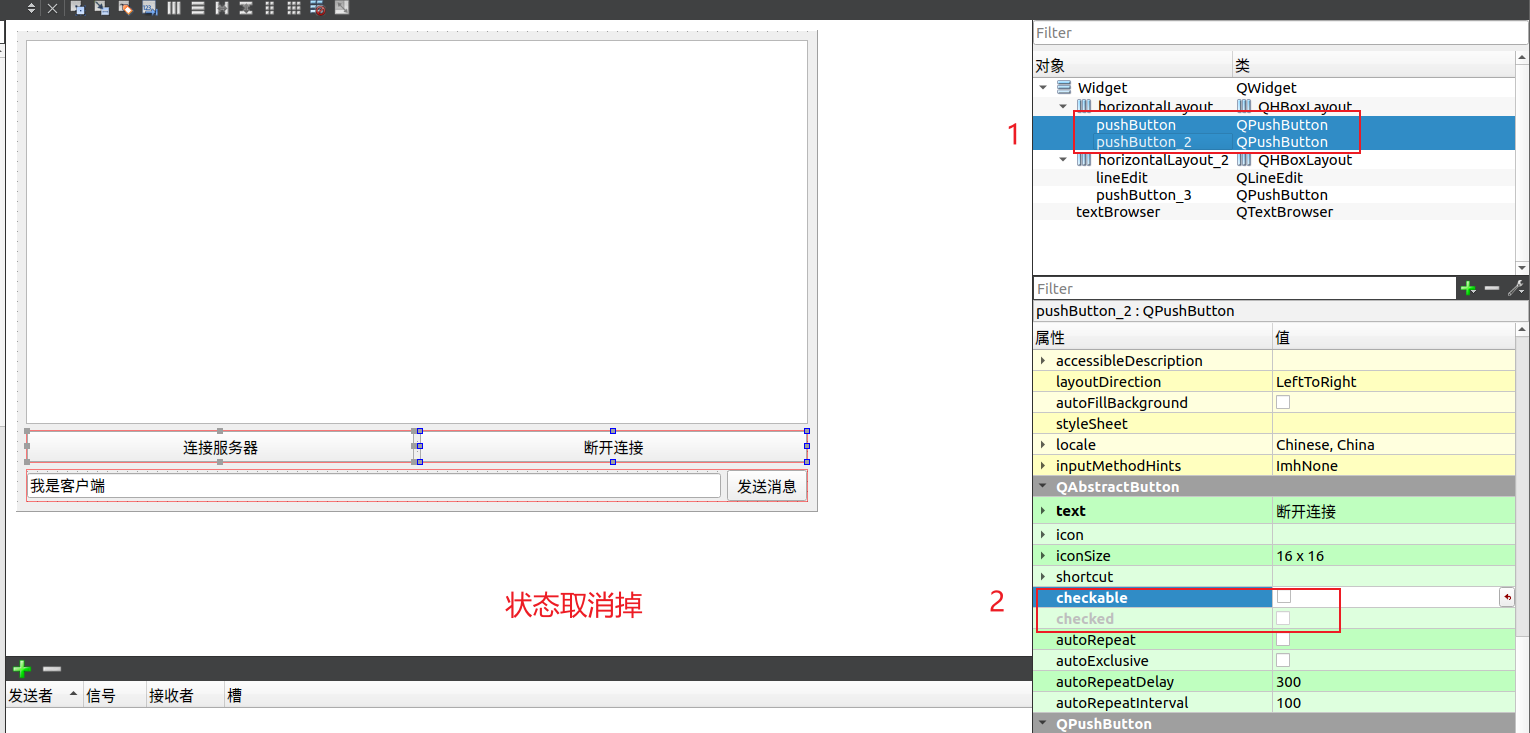Click the styleSheet property row
The image size is (1530, 733).
(1274, 424)
